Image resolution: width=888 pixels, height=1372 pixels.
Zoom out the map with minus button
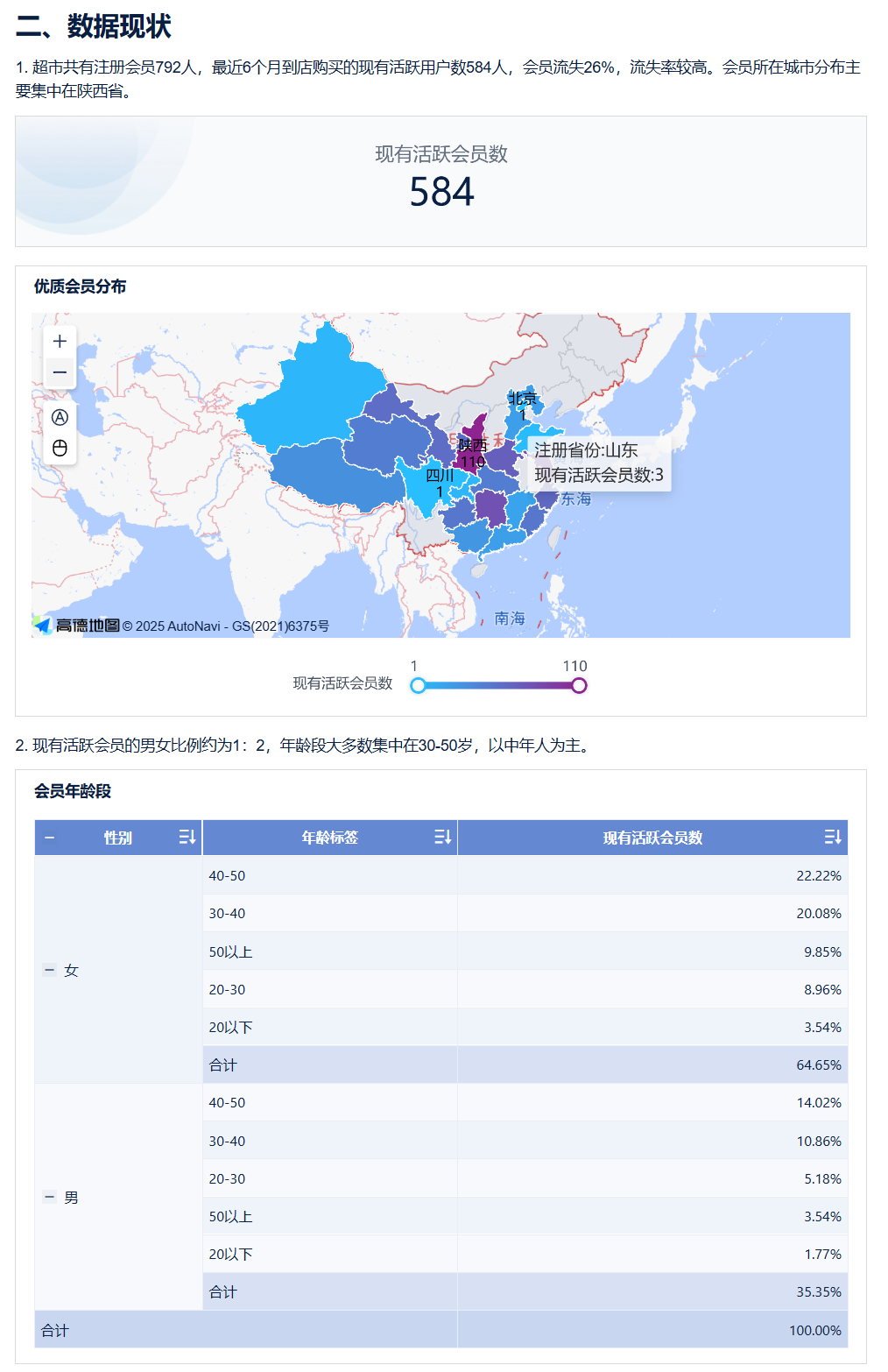click(x=60, y=372)
